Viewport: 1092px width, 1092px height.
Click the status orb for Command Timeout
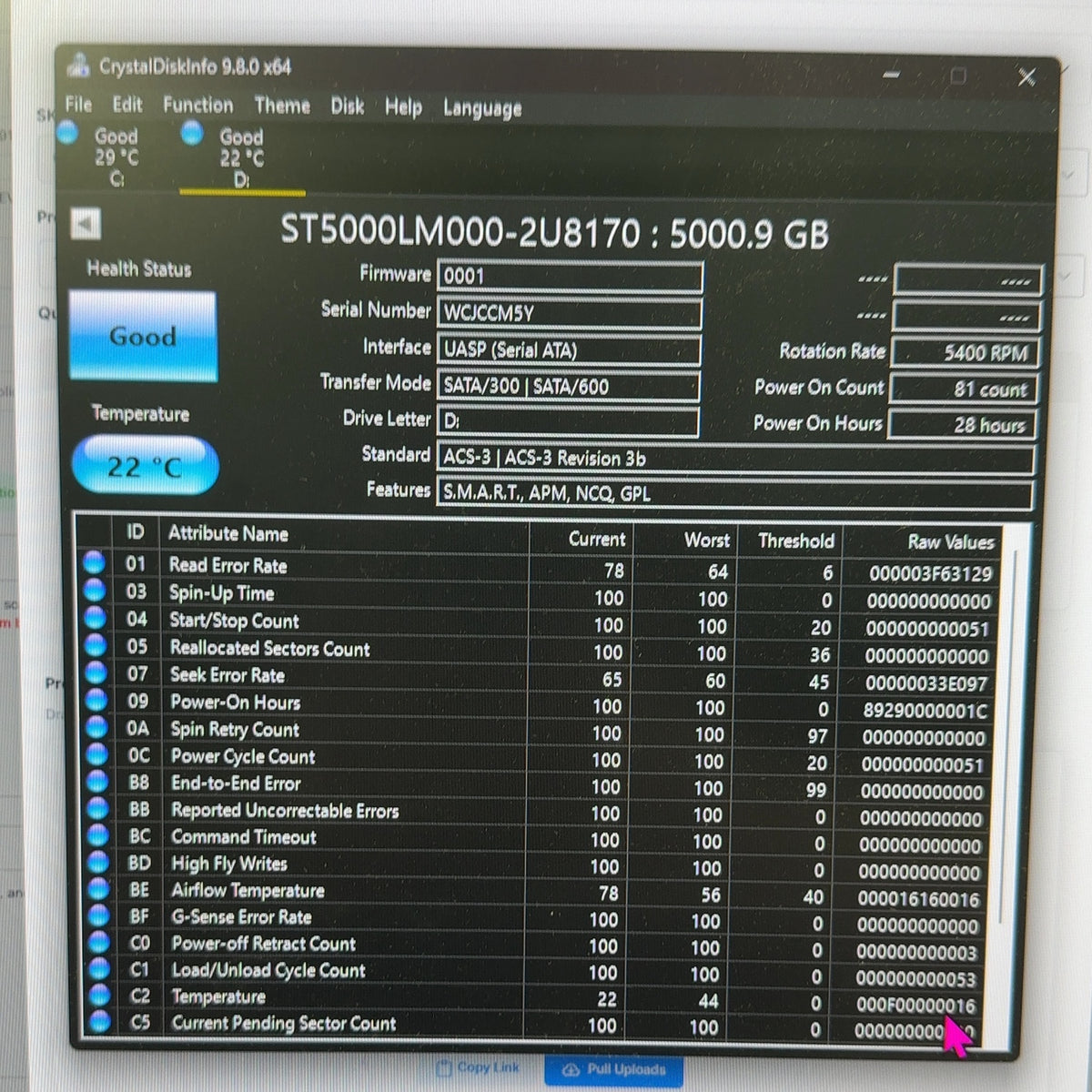(x=98, y=834)
